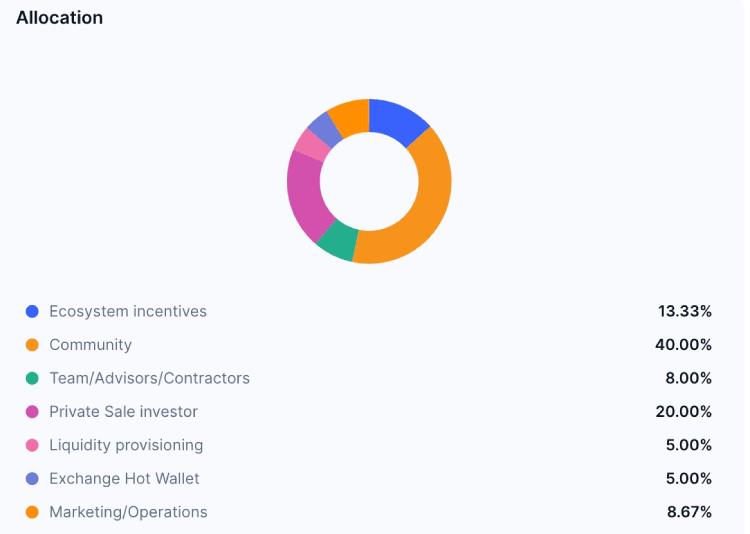The height and width of the screenshot is (534, 750).
Task: Click the pink Liquidity provisioning legend dot
Action: tap(32, 445)
